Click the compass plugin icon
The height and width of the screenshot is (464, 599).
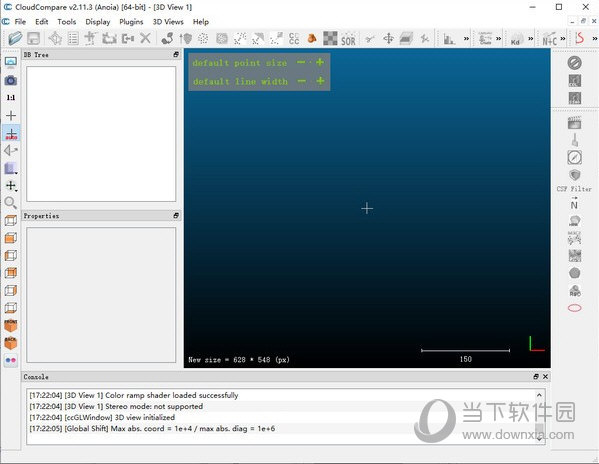coord(574,157)
